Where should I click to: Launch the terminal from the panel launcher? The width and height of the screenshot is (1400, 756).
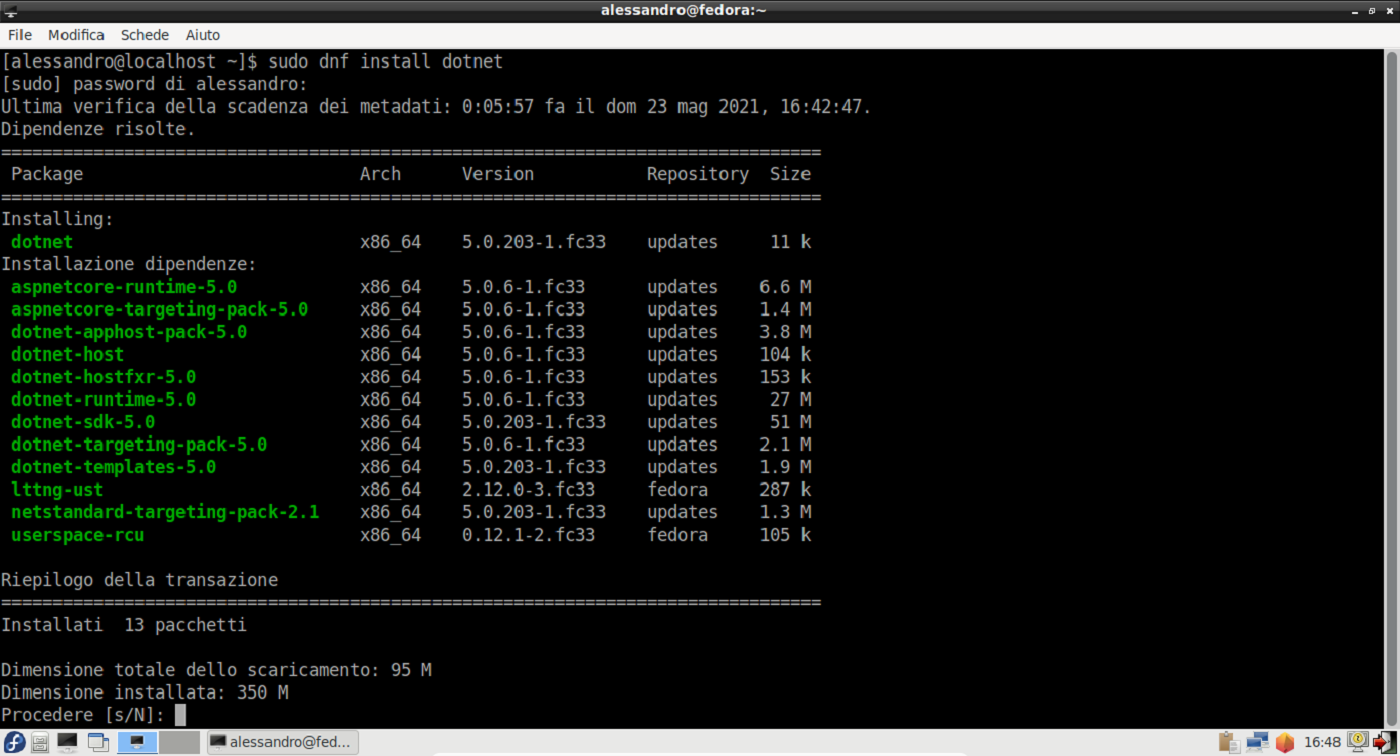[67, 742]
